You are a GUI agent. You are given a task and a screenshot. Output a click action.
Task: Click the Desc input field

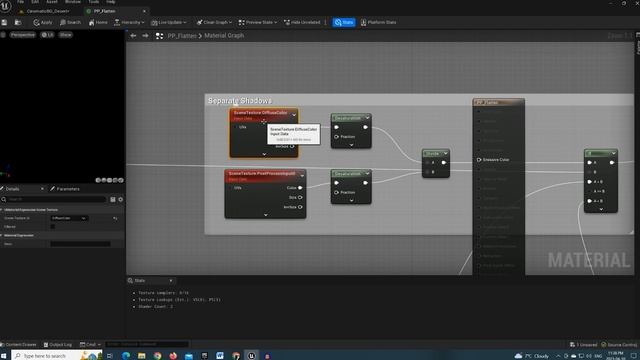pos(80,244)
